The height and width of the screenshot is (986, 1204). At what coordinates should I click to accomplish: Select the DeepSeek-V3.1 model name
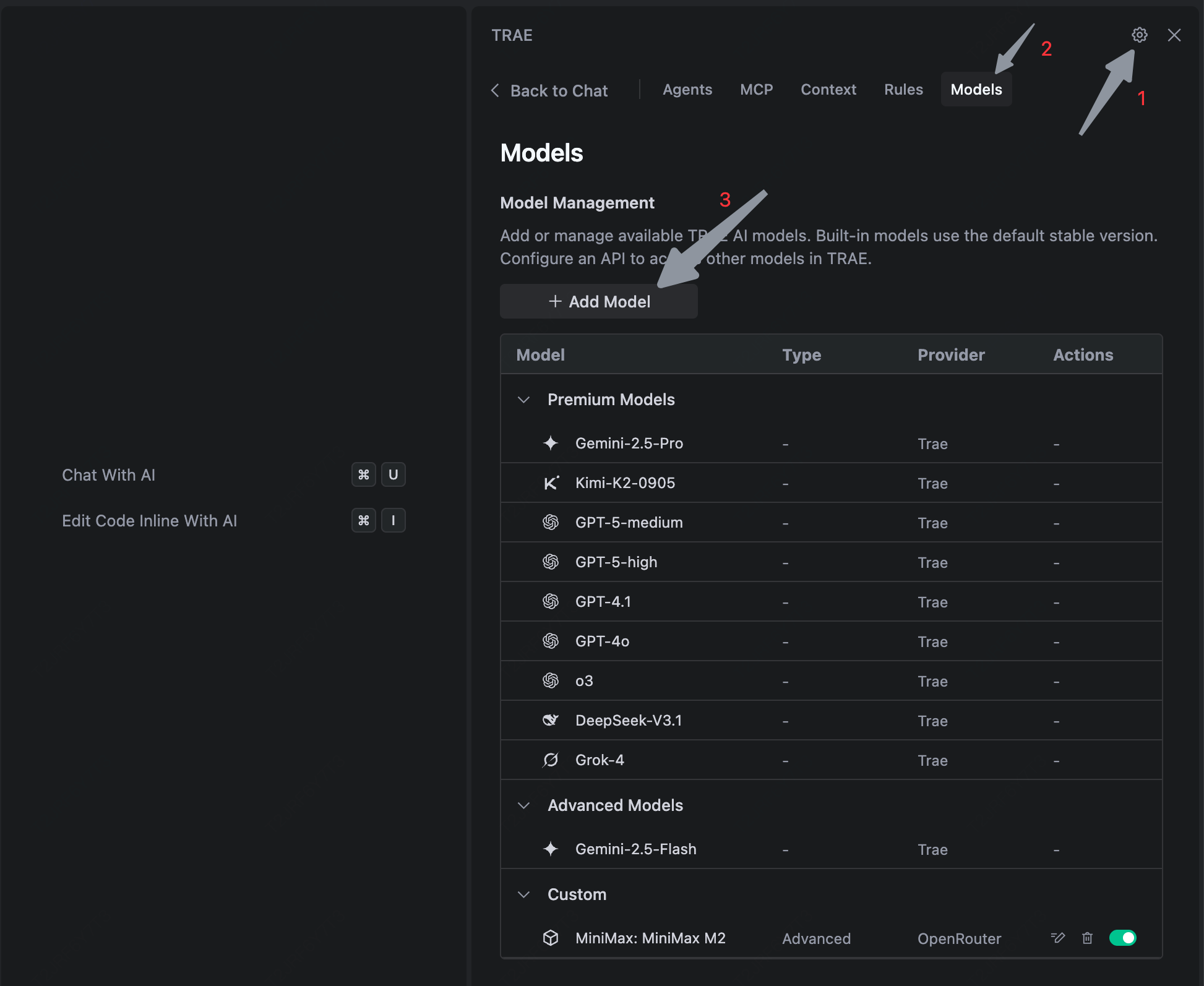pos(629,721)
